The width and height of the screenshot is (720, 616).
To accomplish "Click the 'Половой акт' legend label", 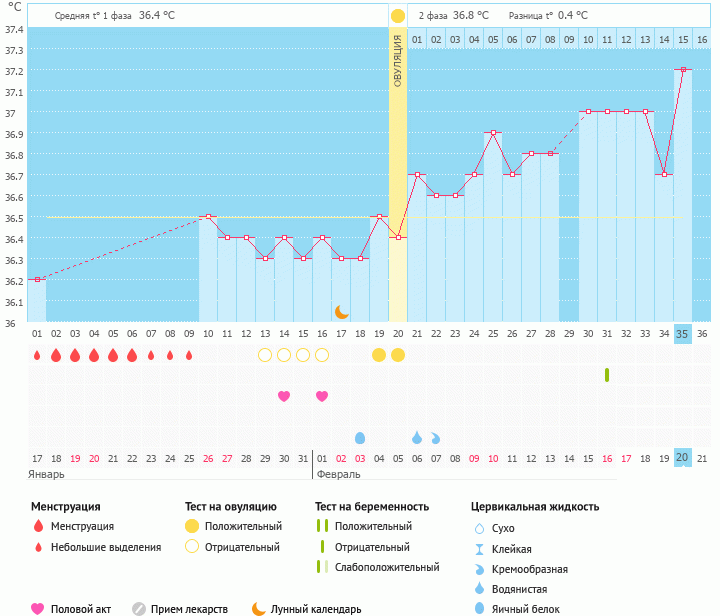I will coord(83,608).
